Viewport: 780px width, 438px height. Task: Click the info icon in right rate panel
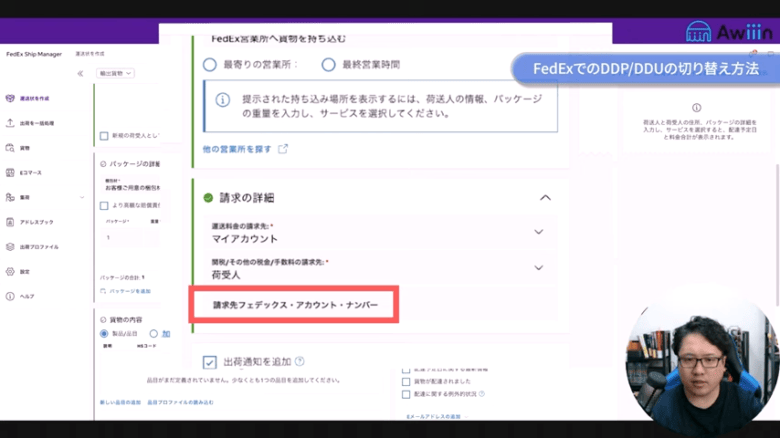696,108
